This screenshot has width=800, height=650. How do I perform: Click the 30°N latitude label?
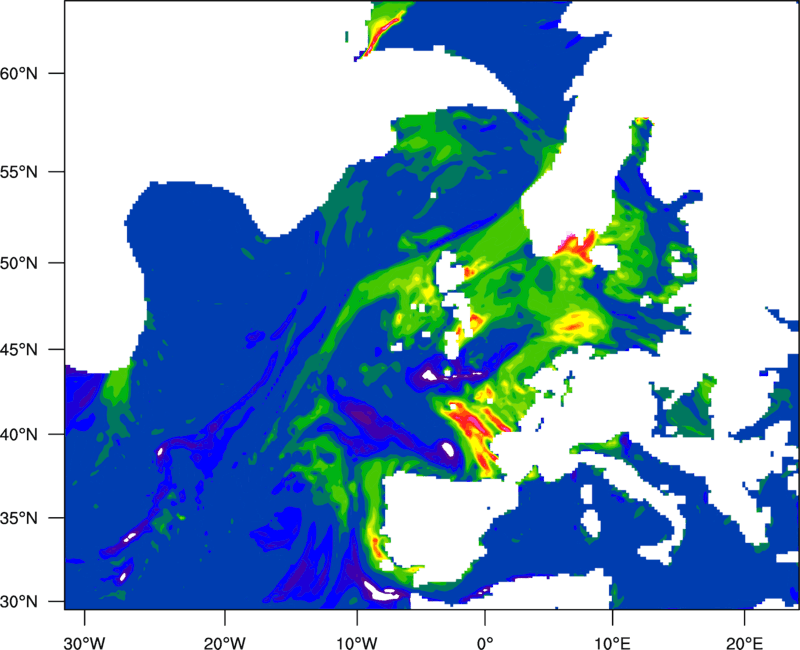(x=19, y=602)
